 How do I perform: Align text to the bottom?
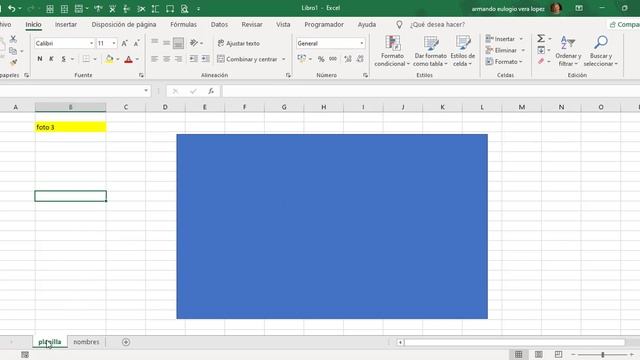pyautogui.click(x=178, y=43)
